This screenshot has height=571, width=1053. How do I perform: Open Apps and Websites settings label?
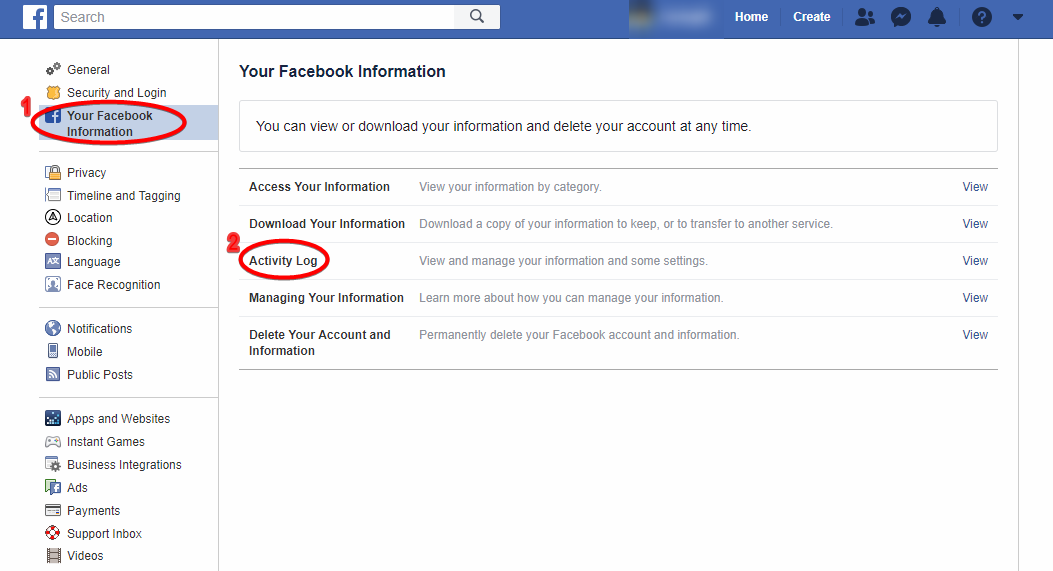pos(118,419)
